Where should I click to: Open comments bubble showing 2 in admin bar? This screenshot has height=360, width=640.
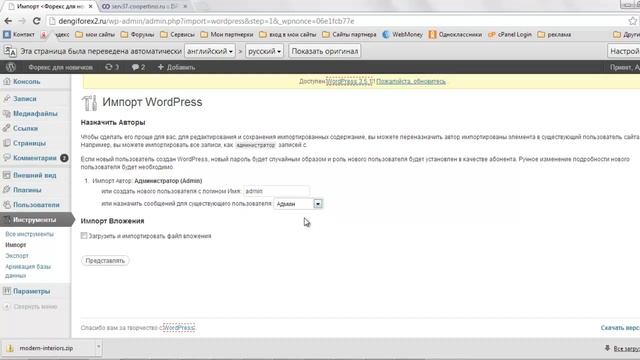coord(138,67)
